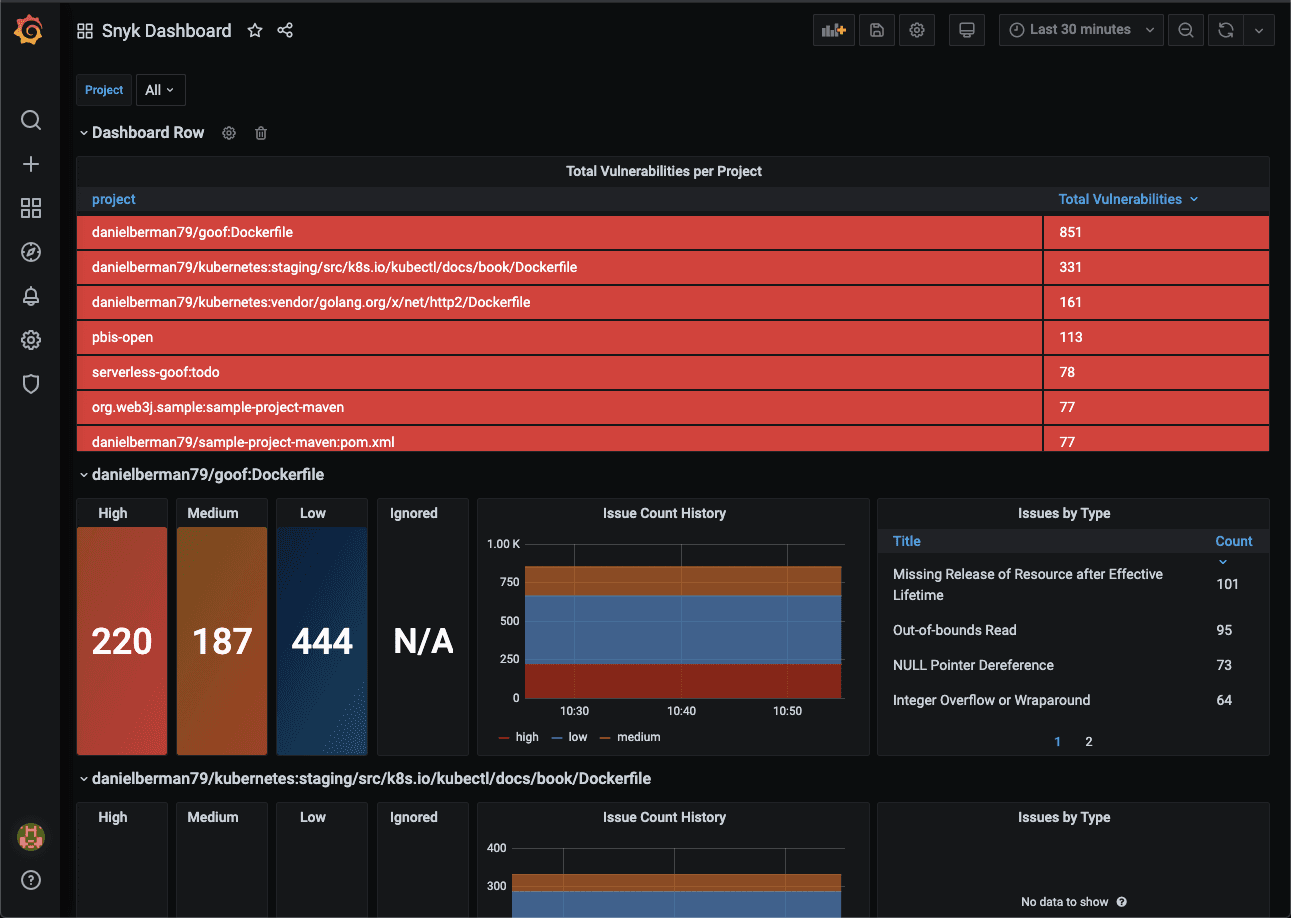Open the first High panel title menu
Viewport: 1291px width, 918px height.
click(x=113, y=513)
